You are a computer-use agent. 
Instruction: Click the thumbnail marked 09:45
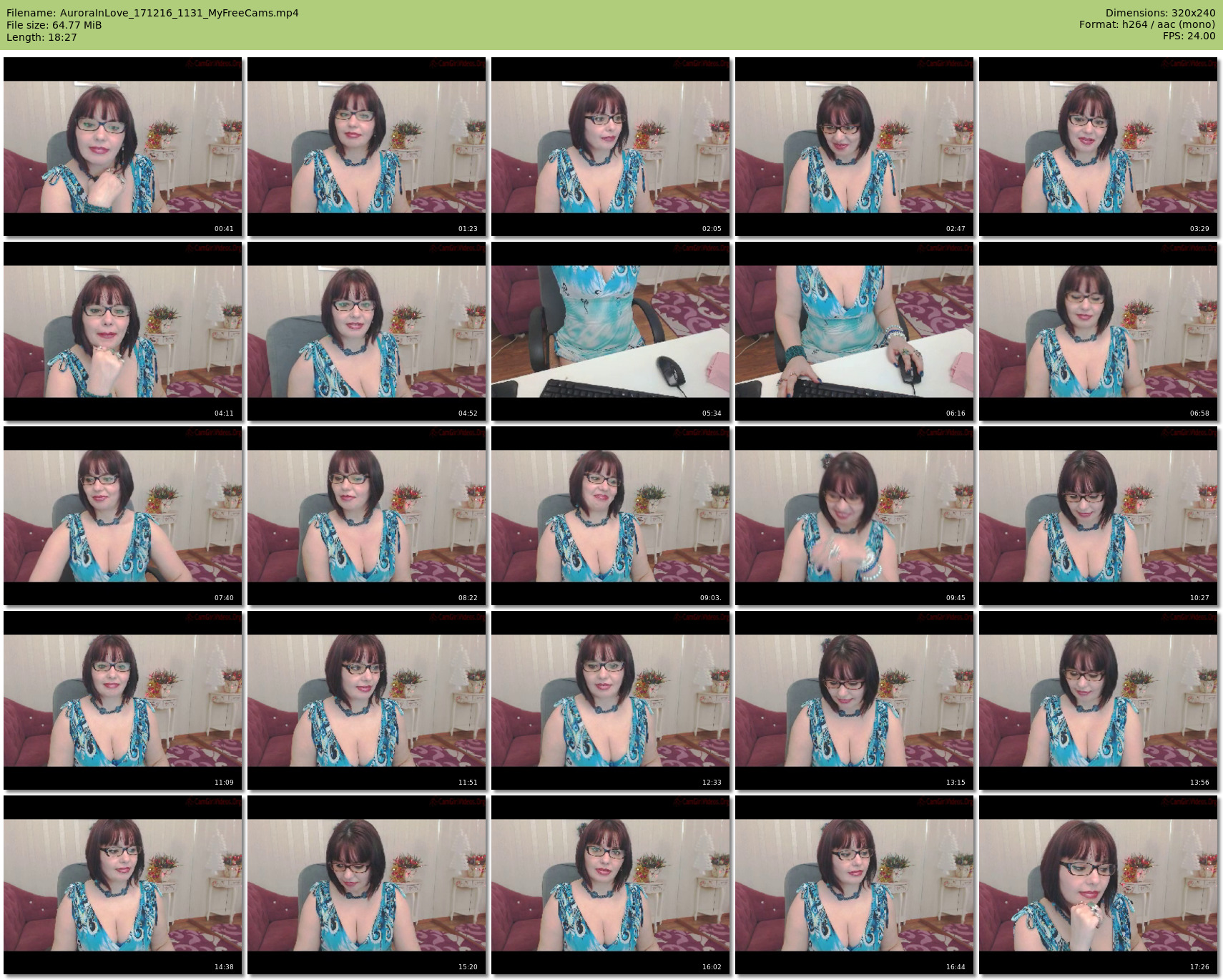click(854, 516)
